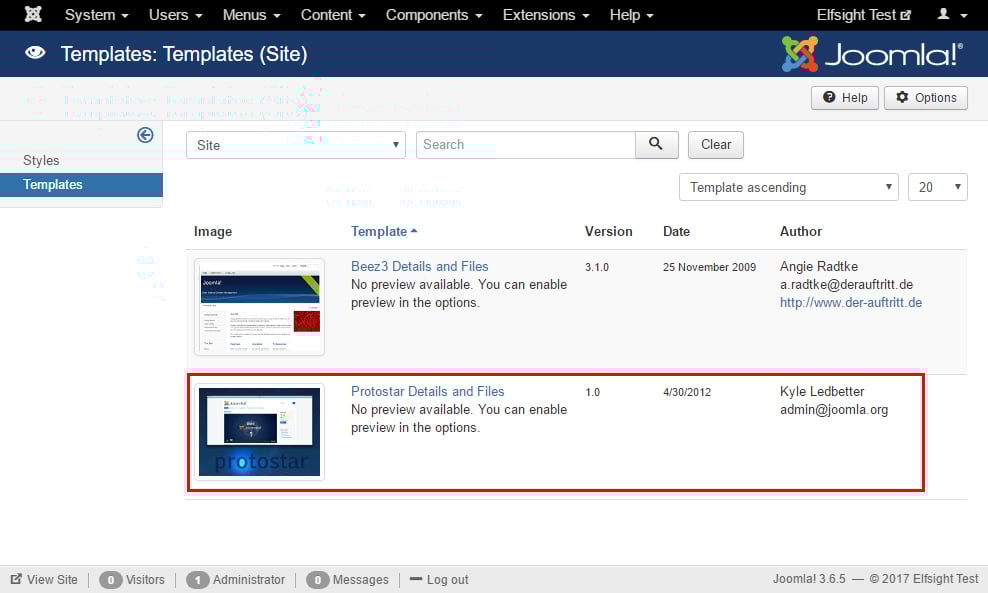The width and height of the screenshot is (988, 593).
Task: Open the Content menu
Action: 333,14
